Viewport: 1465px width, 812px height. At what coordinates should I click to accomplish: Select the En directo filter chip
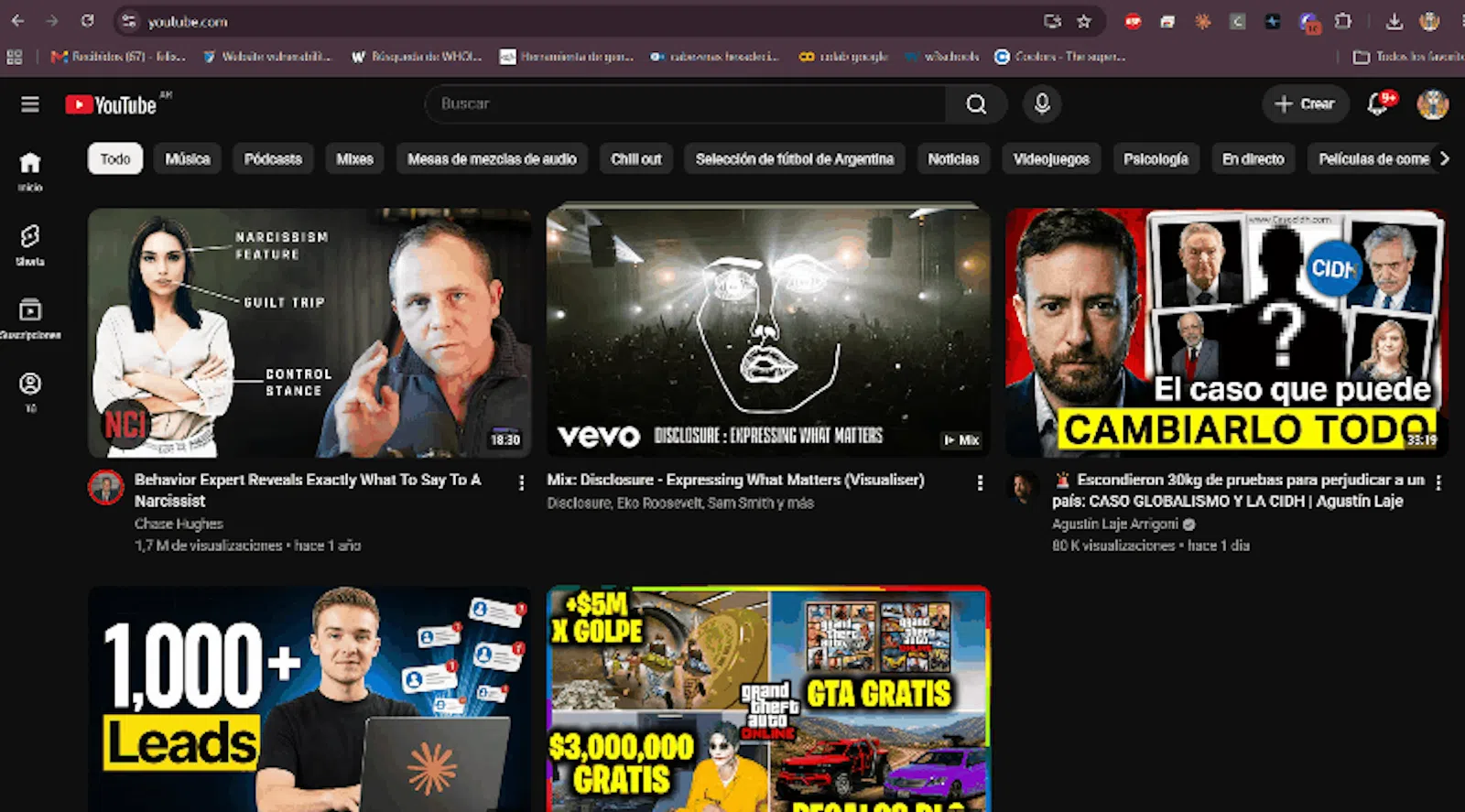coord(1253,158)
